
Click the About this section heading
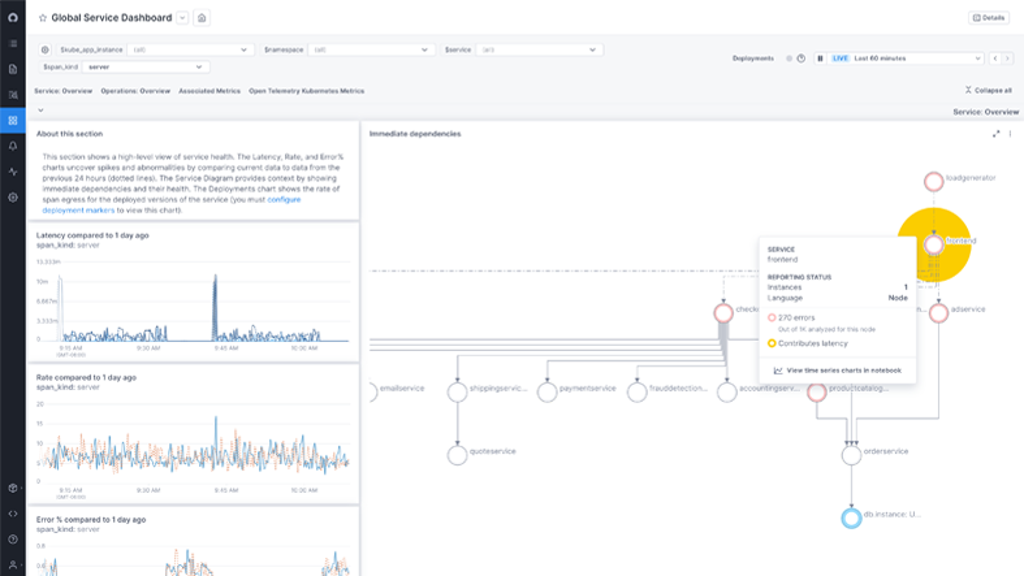pyautogui.click(x=69, y=134)
